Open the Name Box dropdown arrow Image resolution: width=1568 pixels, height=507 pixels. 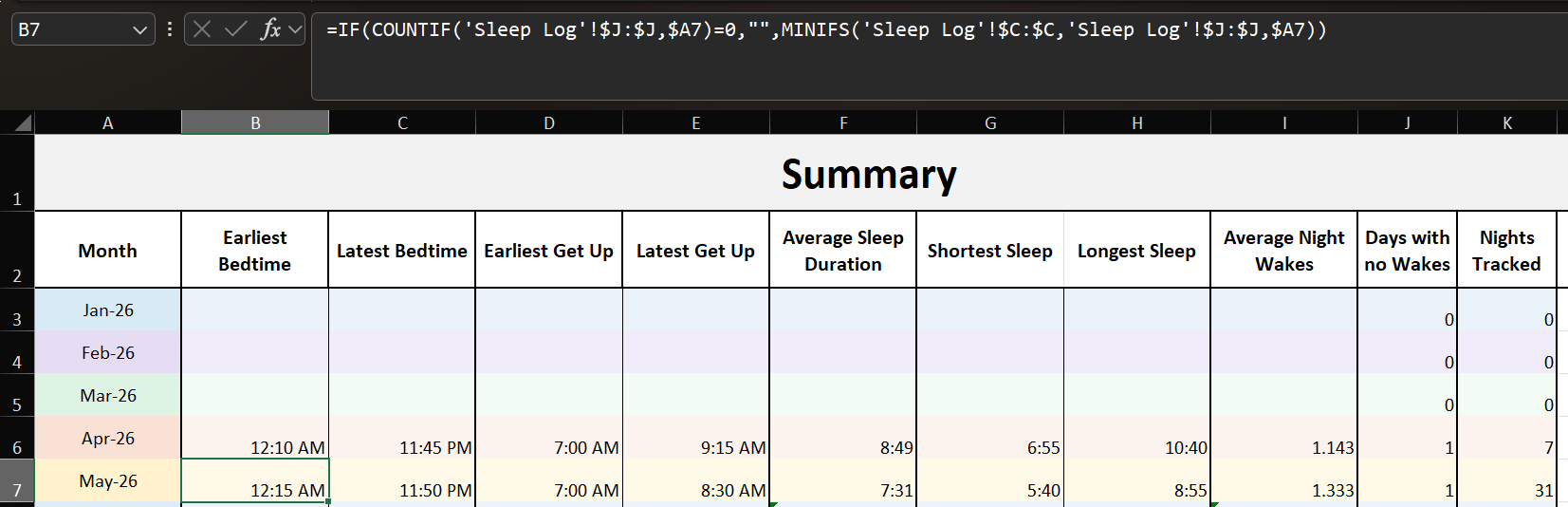139,29
